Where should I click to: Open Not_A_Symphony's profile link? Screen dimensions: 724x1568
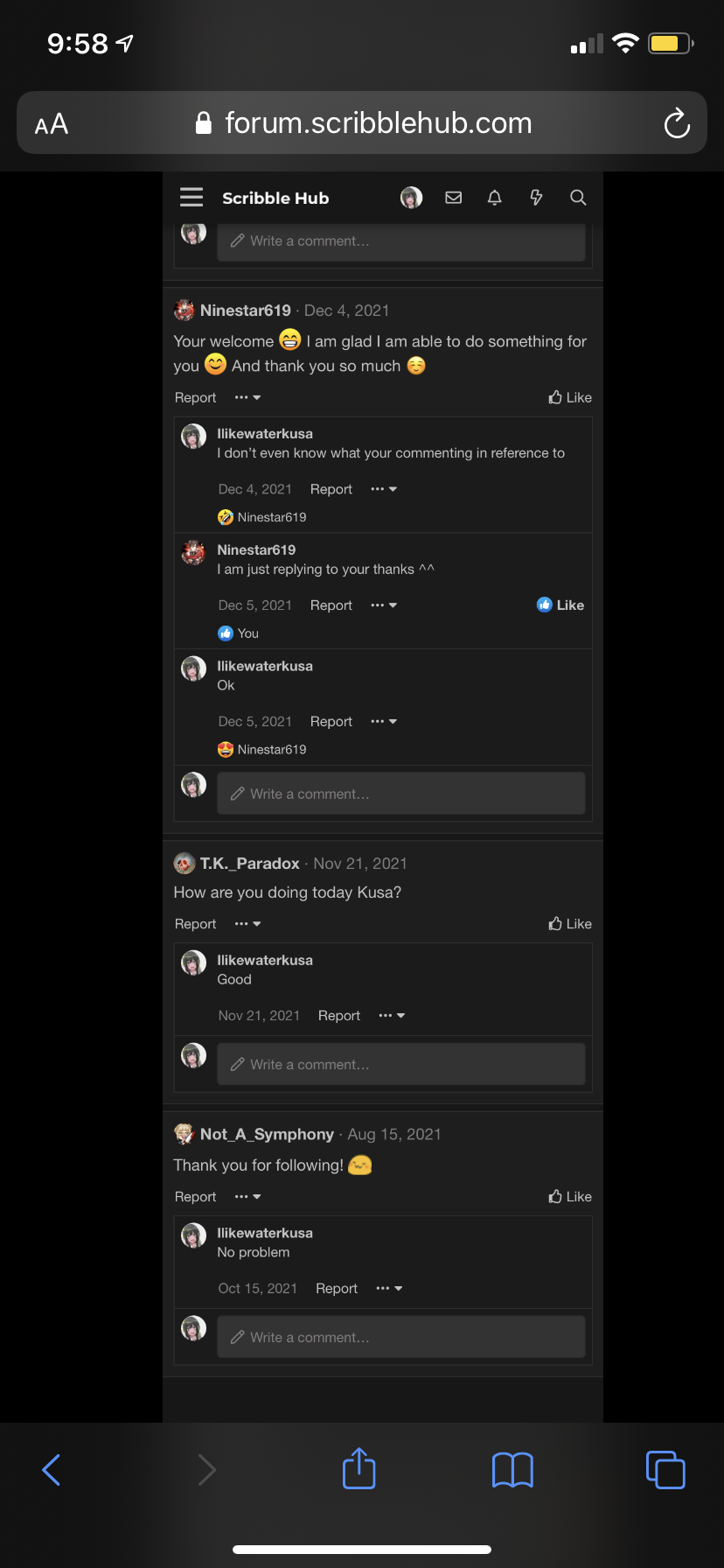tap(267, 1134)
